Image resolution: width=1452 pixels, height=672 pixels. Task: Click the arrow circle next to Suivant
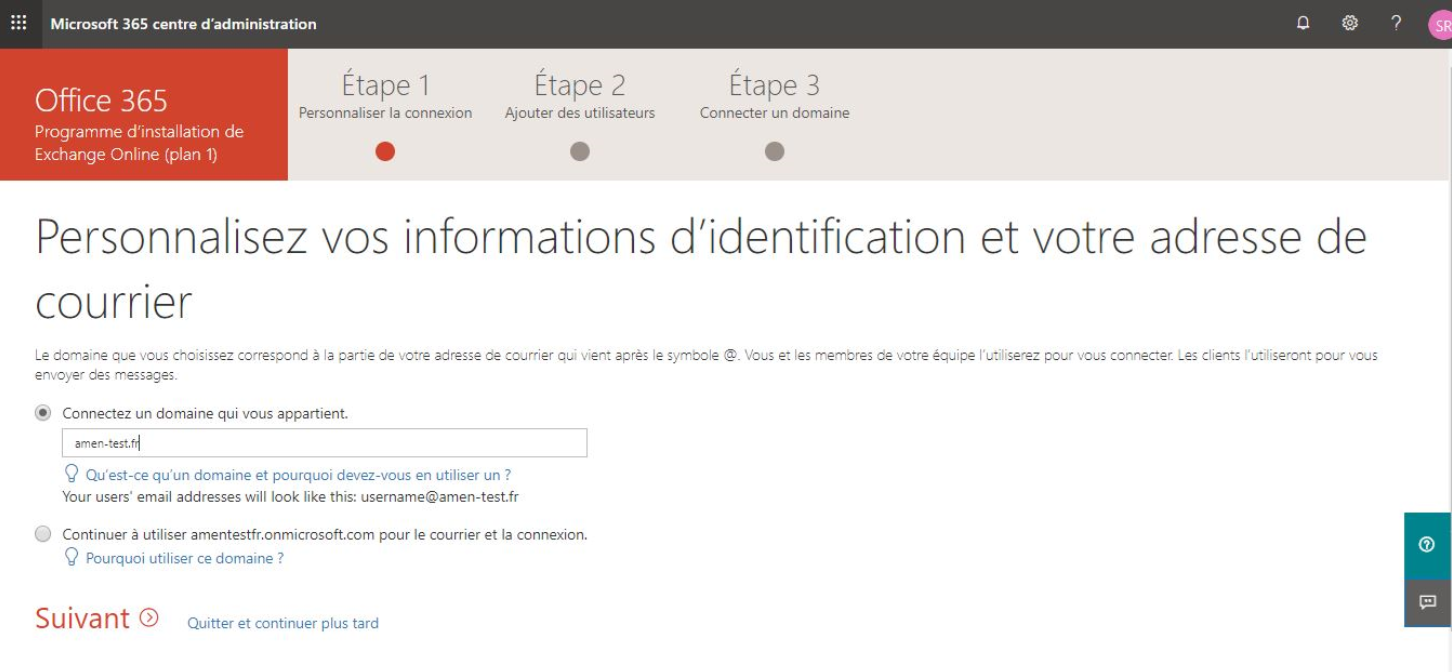pyautogui.click(x=149, y=618)
